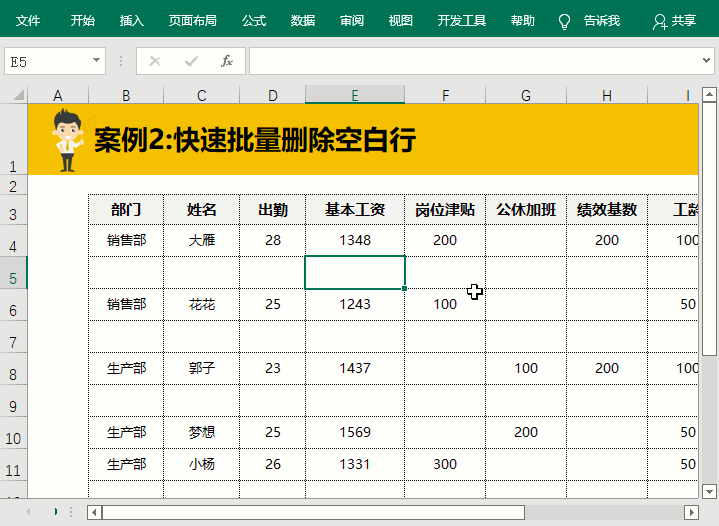
Task: Select row 7 header
Action: (13, 342)
